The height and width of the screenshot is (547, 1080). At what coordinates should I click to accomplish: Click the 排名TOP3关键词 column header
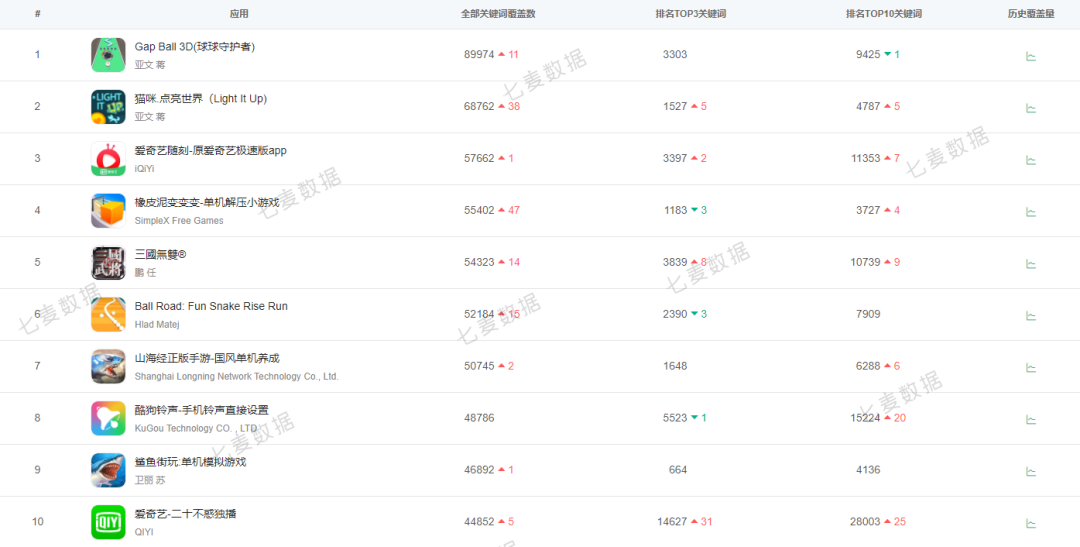point(691,14)
